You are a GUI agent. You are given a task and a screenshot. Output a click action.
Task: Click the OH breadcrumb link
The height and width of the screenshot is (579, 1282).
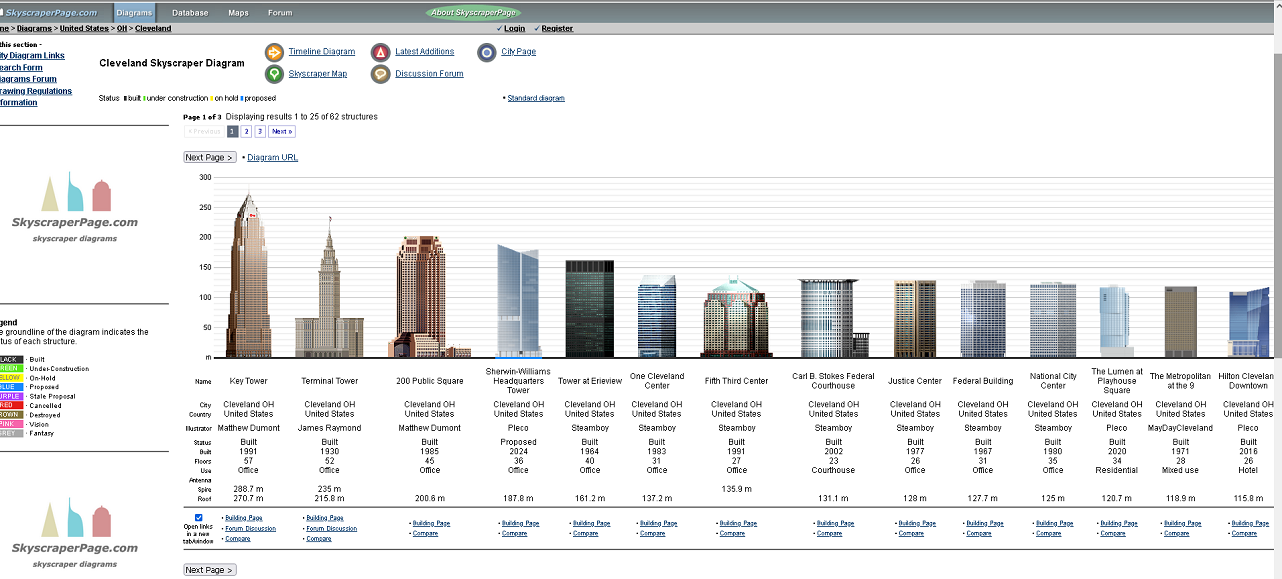(x=122, y=29)
